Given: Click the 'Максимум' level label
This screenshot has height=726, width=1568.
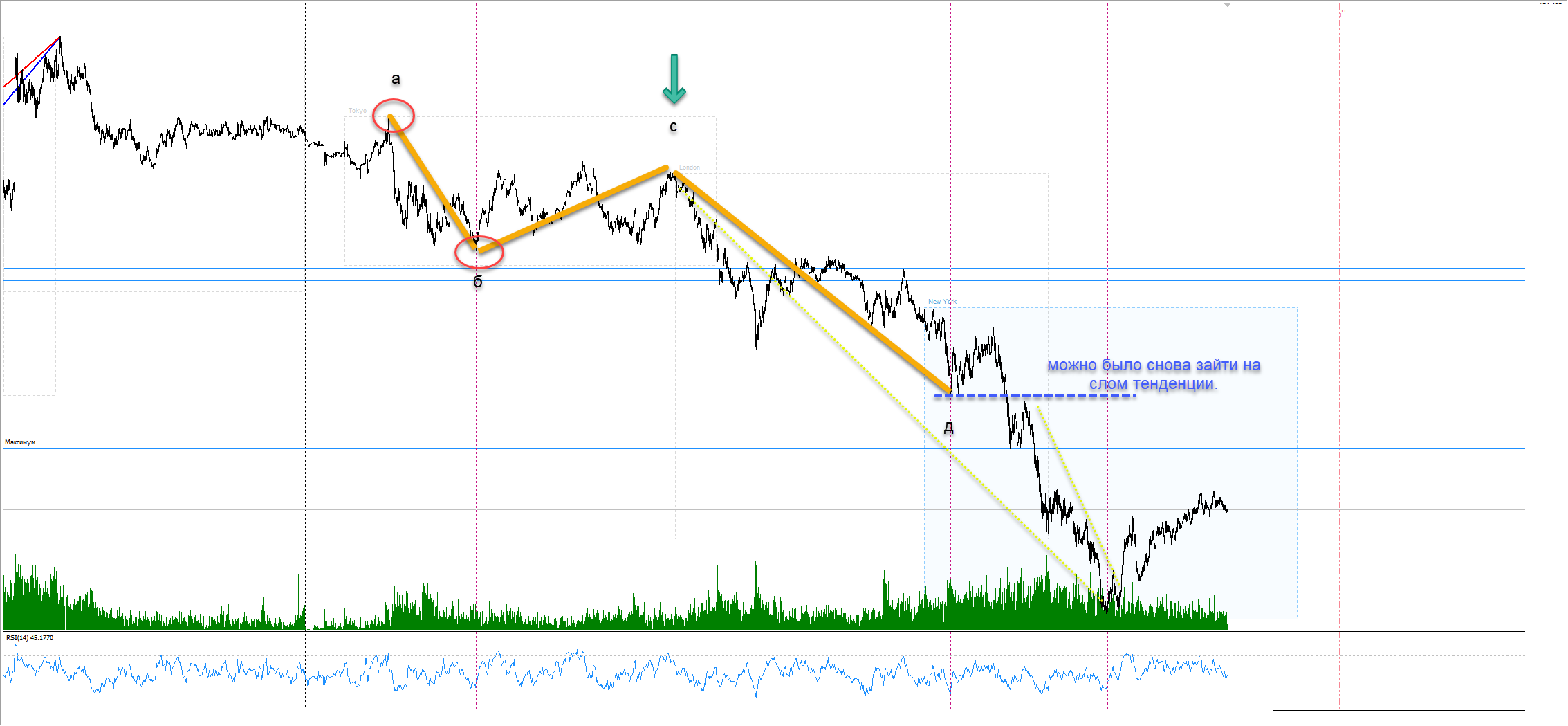Looking at the screenshot, I should click(x=20, y=442).
